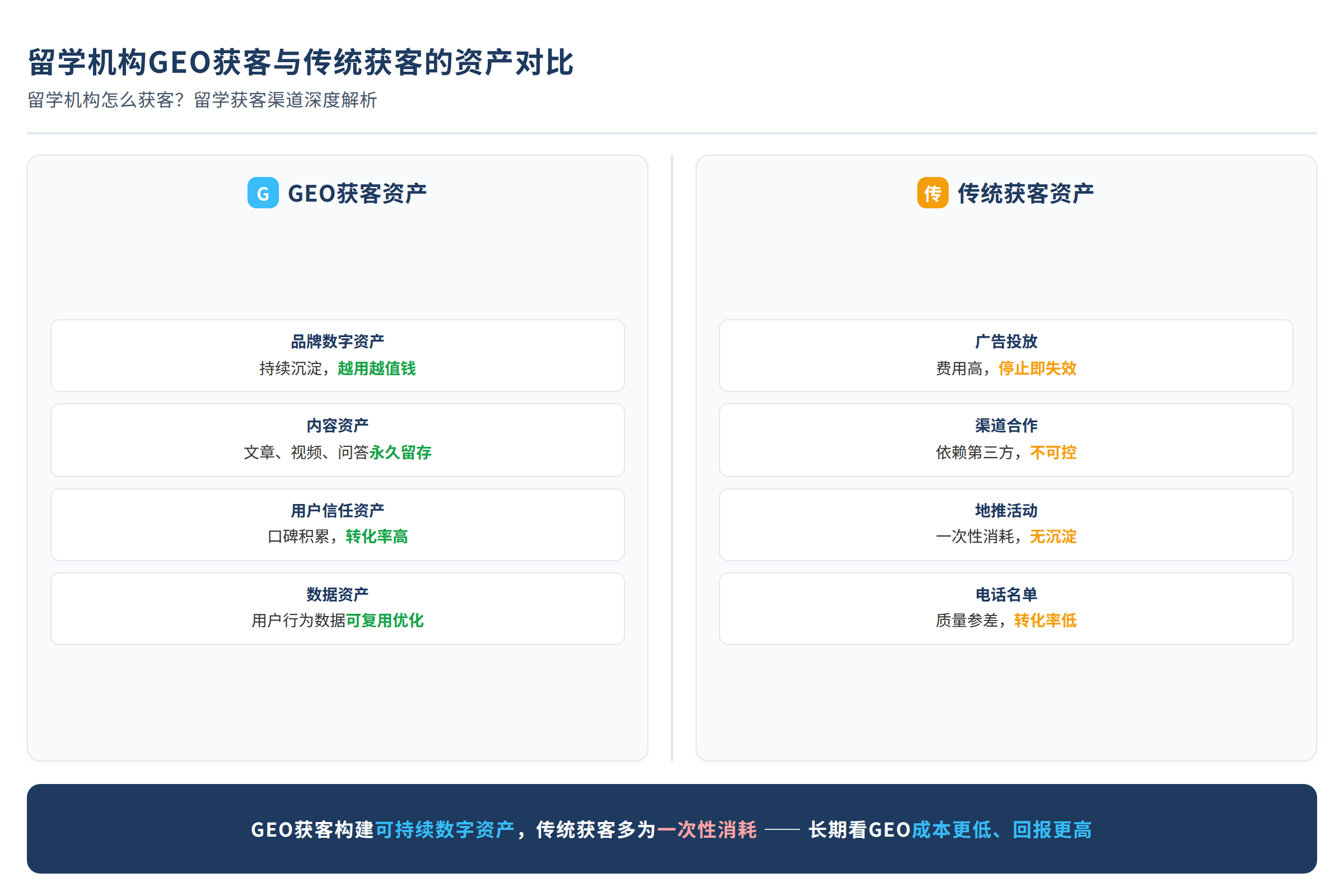This screenshot has width=1344, height=896.
Task: Click blue 可持续数字资产 in the footer banner
Action: click(x=445, y=830)
